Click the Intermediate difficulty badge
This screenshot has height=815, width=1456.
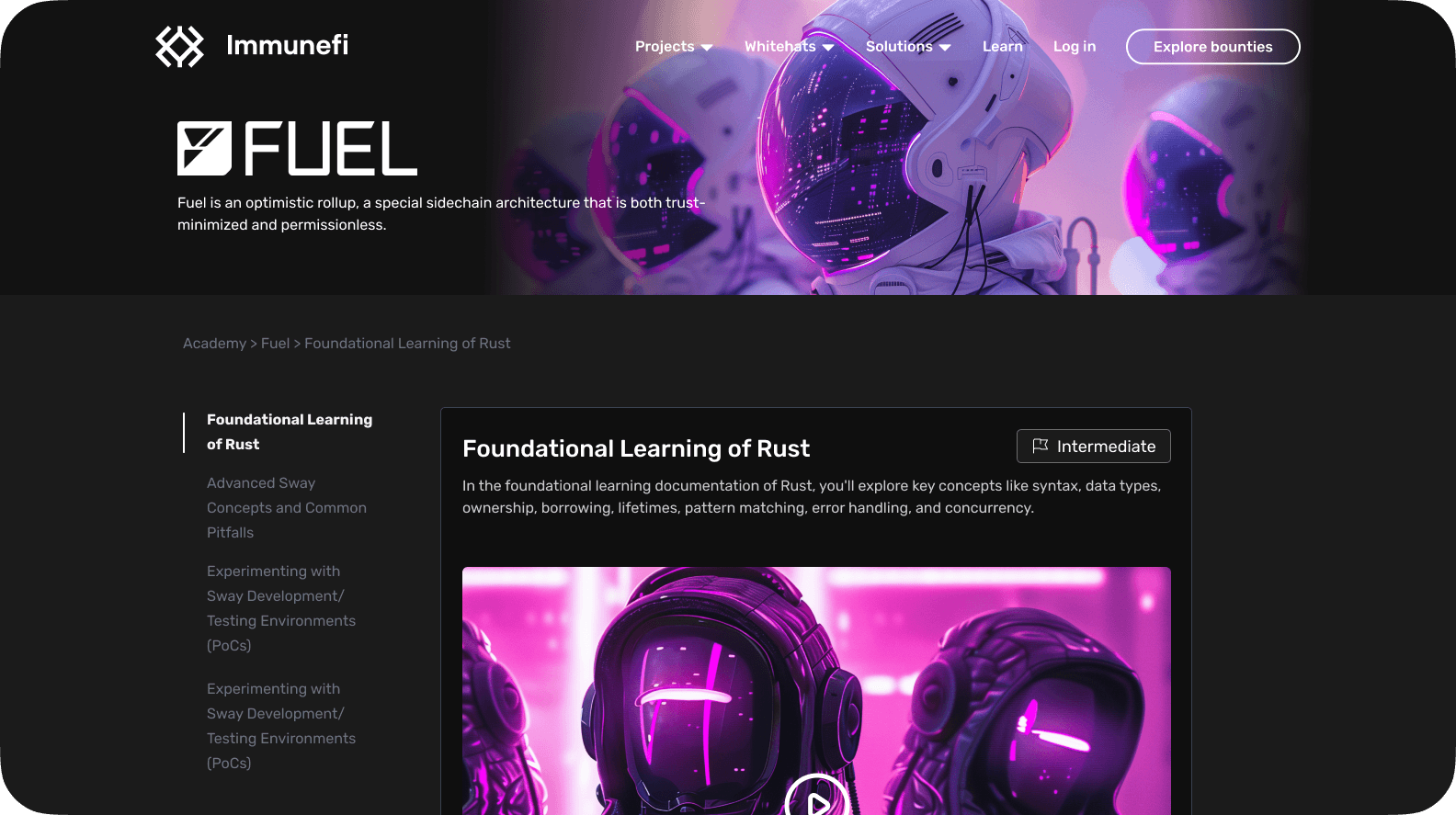(1093, 446)
